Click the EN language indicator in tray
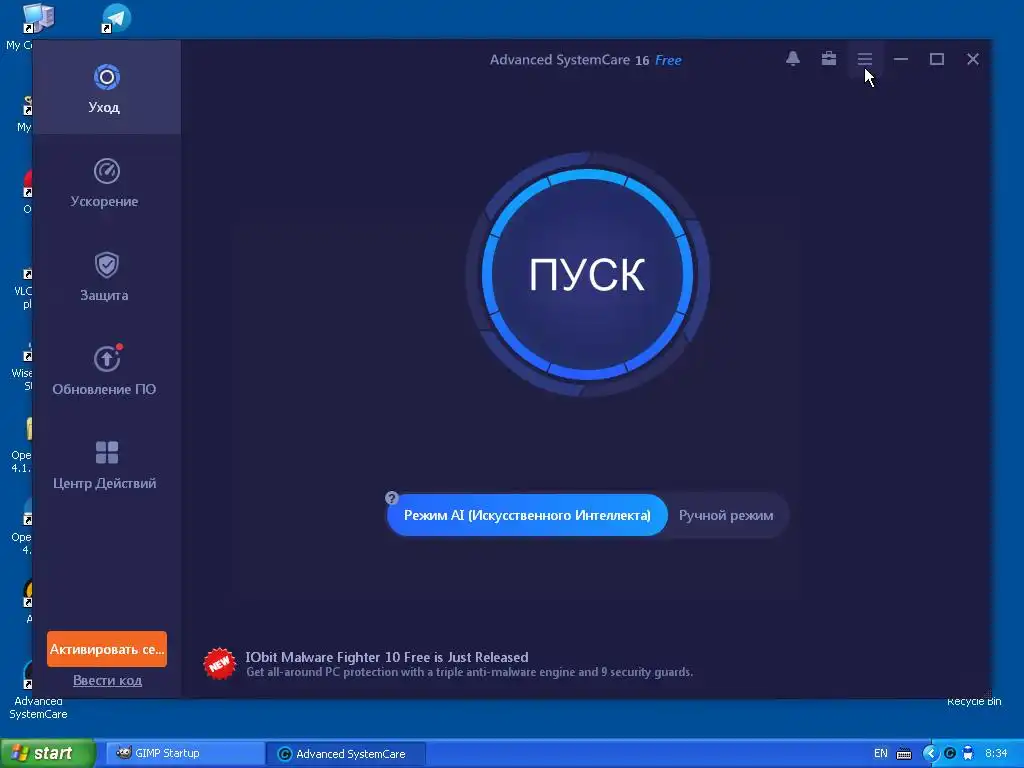Viewport: 1024px width, 768px height. pyautogui.click(x=880, y=753)
